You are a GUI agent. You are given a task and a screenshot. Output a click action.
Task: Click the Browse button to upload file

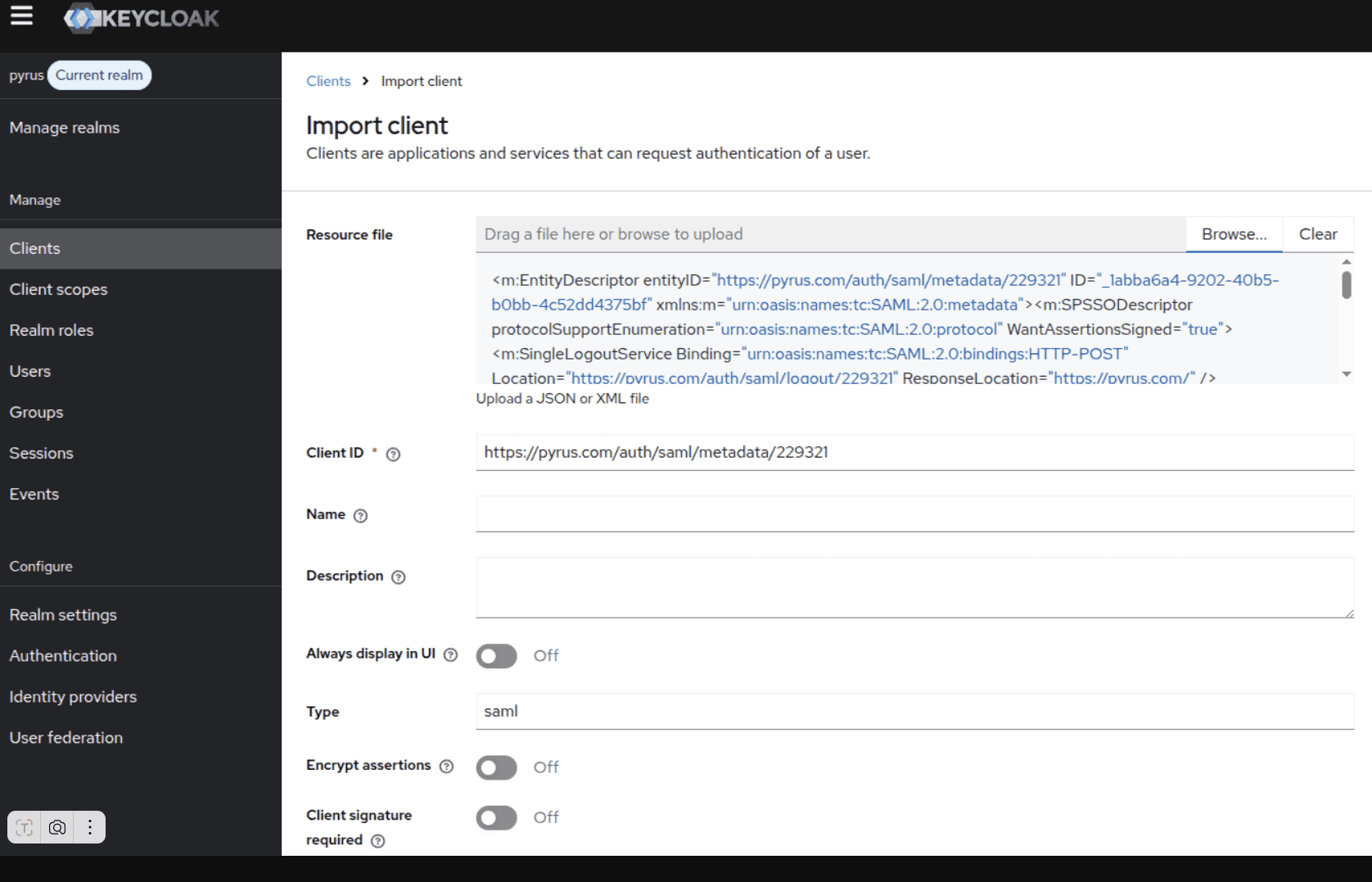[x=1234, y=234]
